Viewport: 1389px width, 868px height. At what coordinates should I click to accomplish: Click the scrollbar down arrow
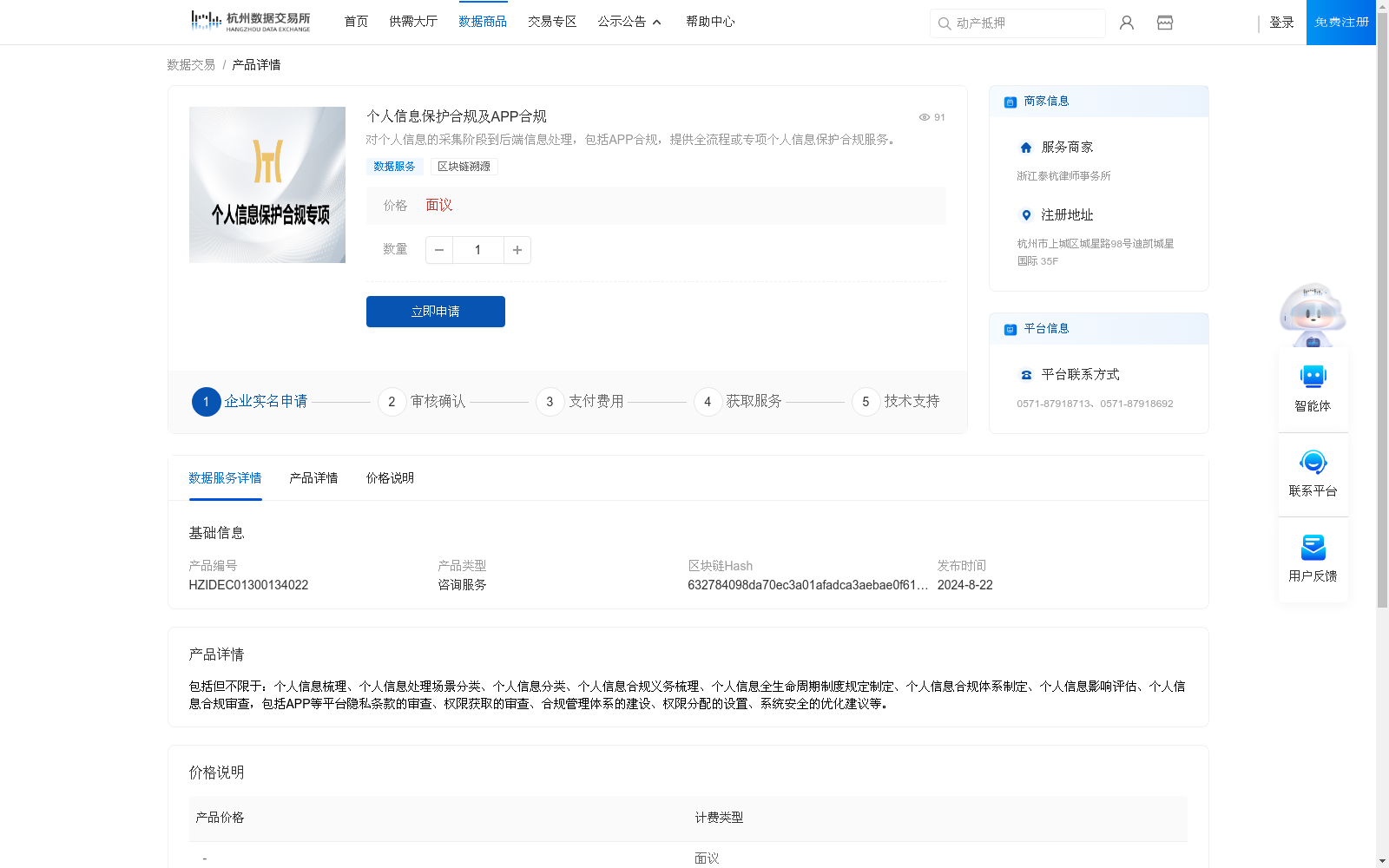[x=1382, y=861]
